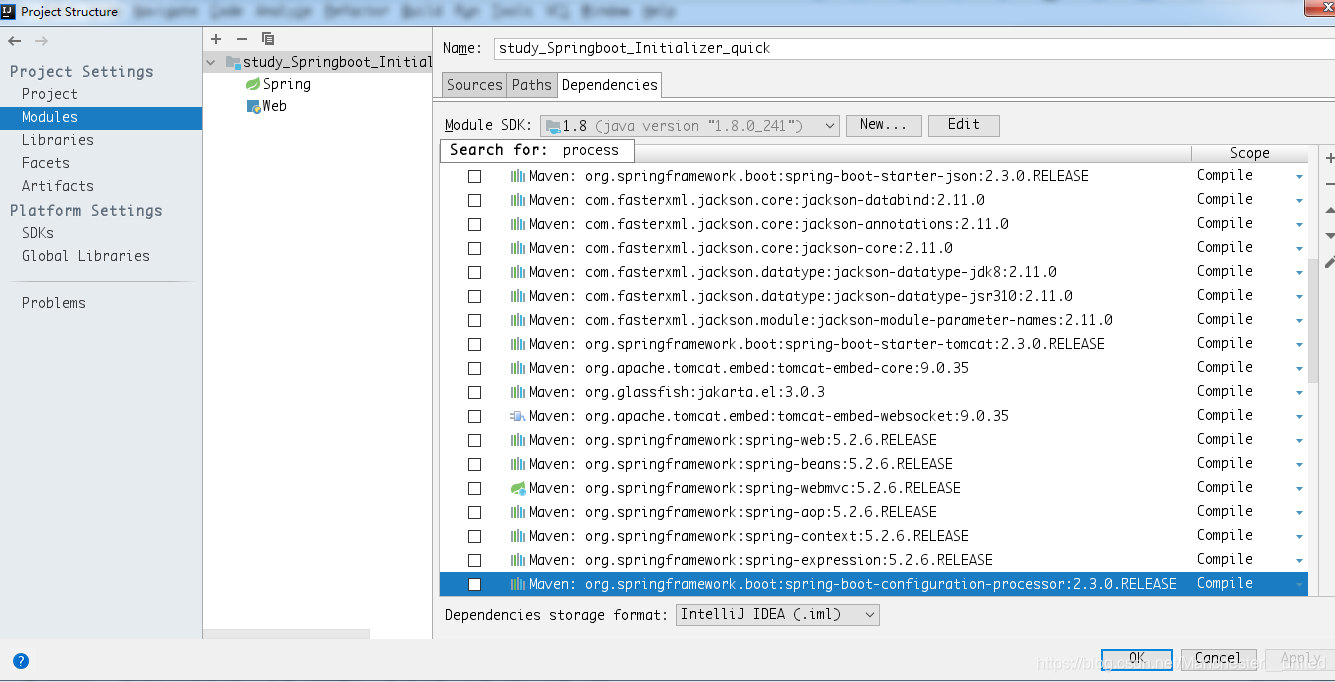This screenshot has height=682, width=1335.
Task: Open scope dropdown for jackson-core
Action: [x=1299, y=249]
